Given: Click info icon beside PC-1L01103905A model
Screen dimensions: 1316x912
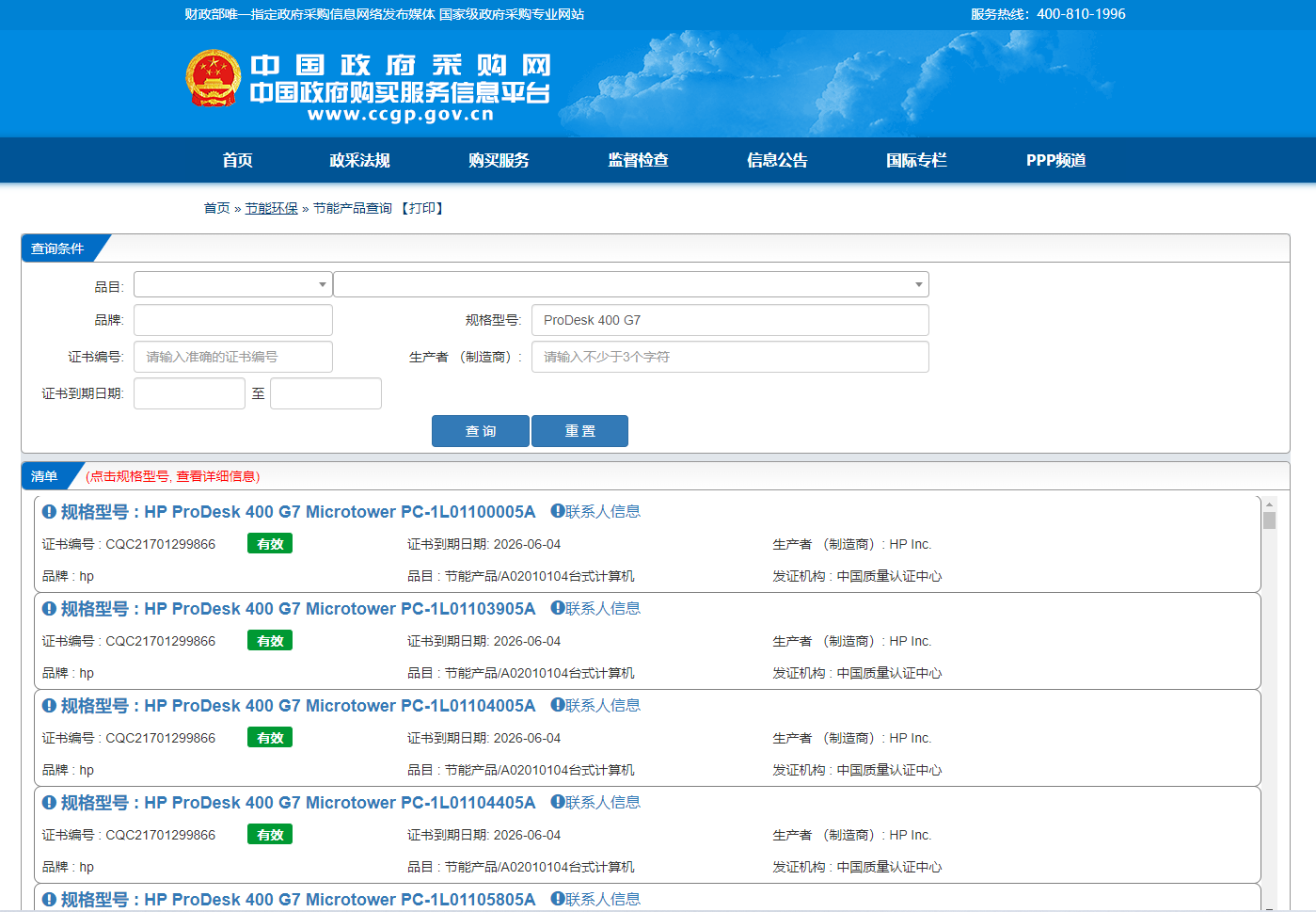Looking at the screenshot, I should point(49,609).
